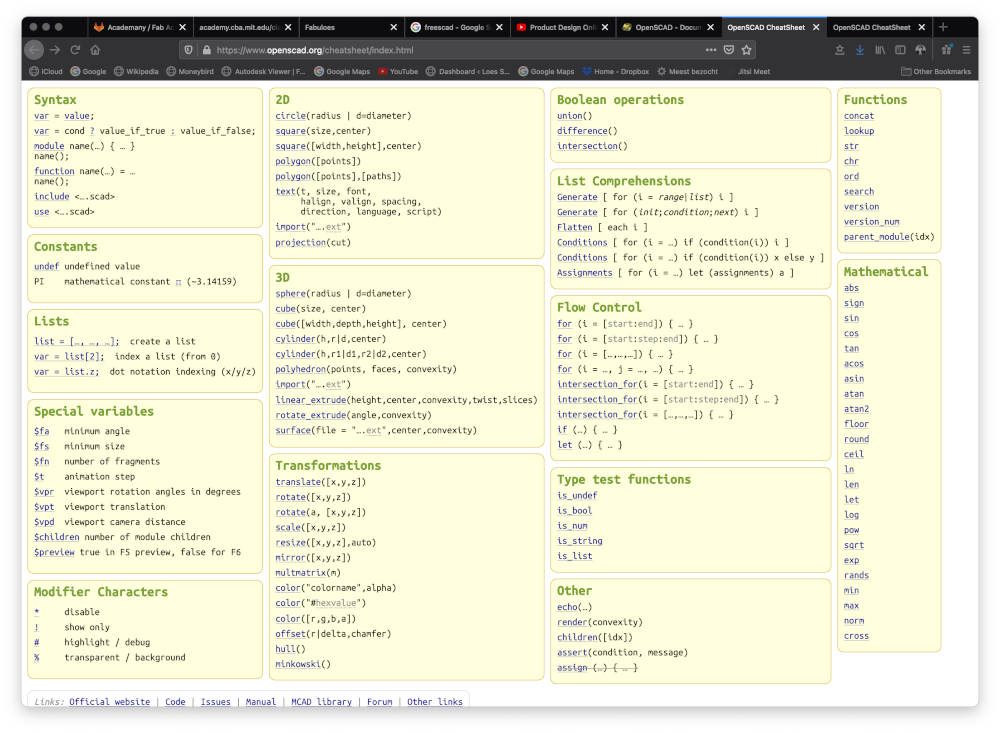Open the browser home page icon

[95, 50]
